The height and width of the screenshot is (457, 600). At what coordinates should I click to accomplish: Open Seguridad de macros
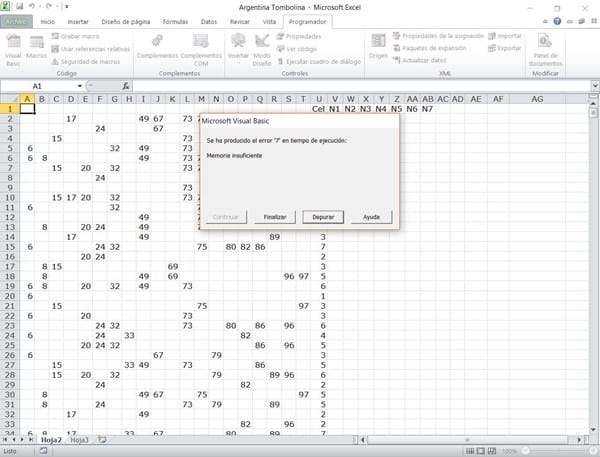tap(86, 62)
